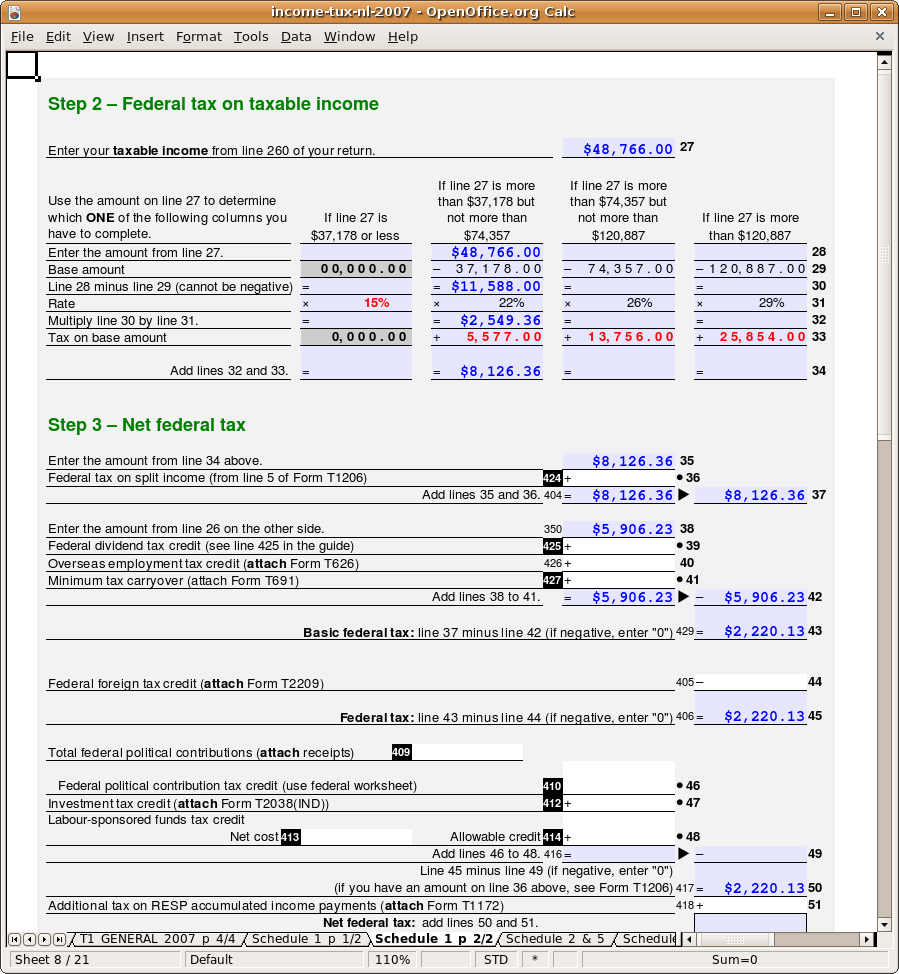Switch to T1 GENERAL 2007 p 4/4 sheet tab
Viewport: 899px width, 974px height.
157,939
